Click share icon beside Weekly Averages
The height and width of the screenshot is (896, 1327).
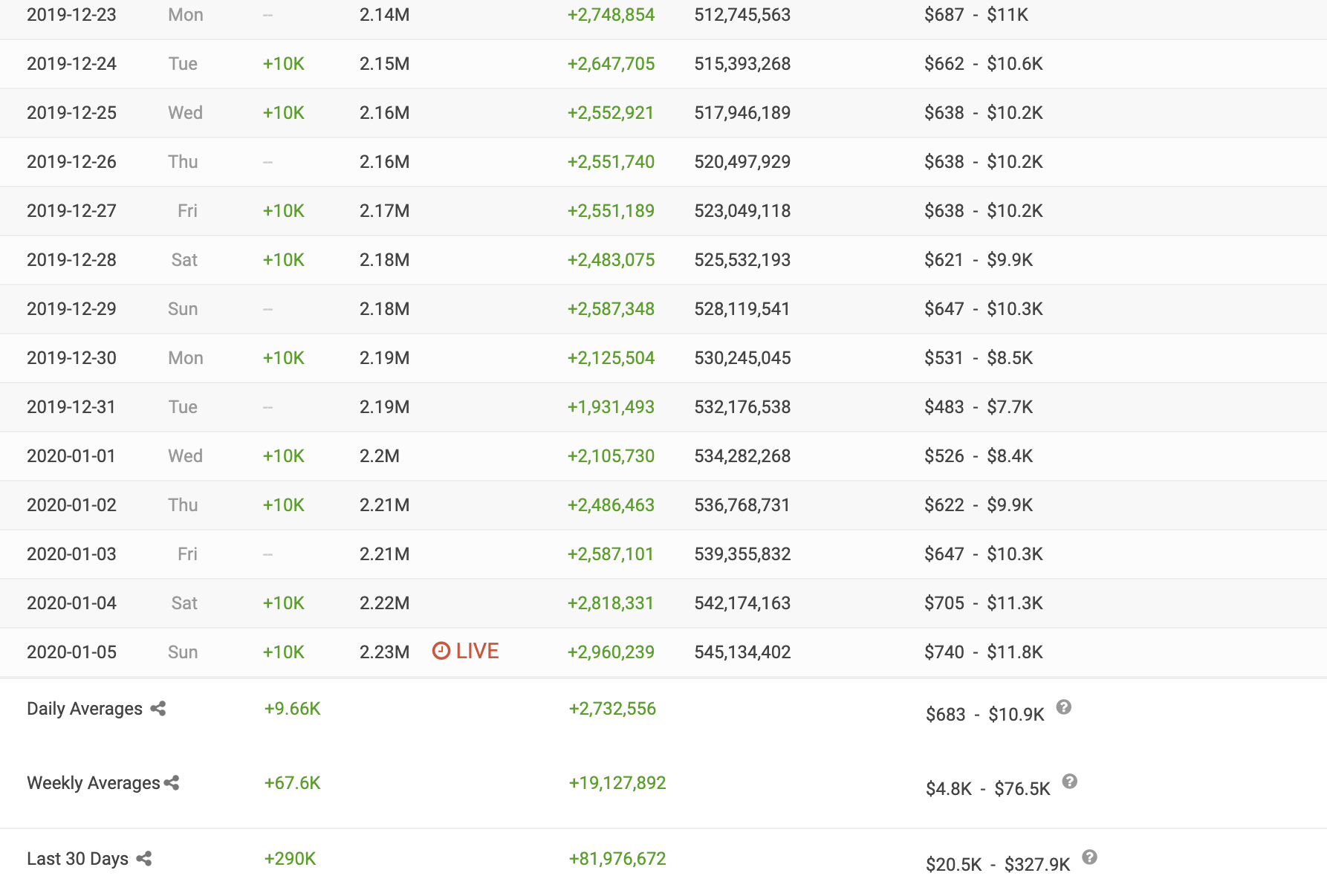[x=172, y=783]
